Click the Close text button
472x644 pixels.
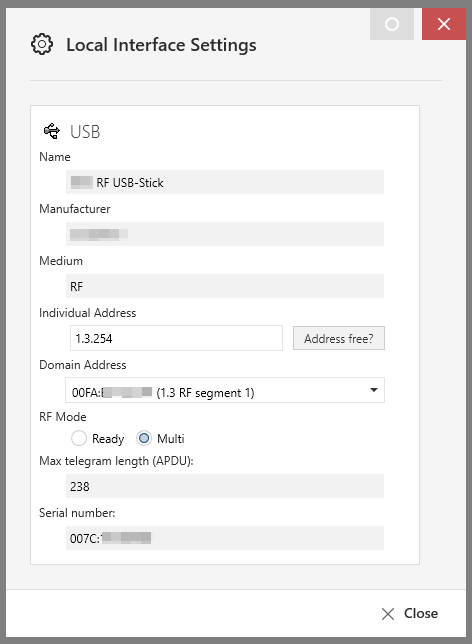click(421, 613)
